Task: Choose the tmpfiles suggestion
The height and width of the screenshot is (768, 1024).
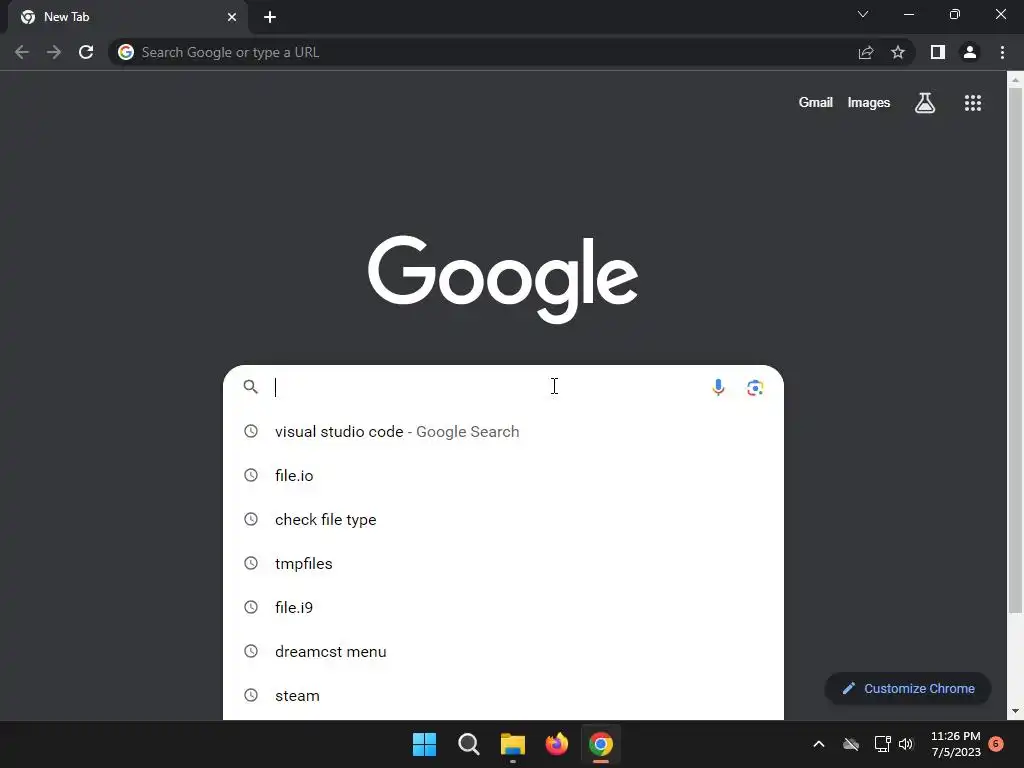Action: [x=503, y=564]
